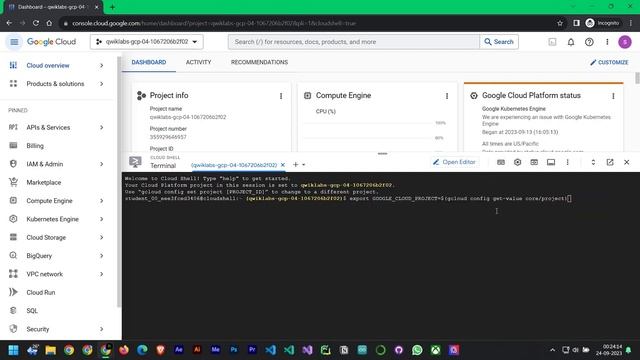Expand the Cloud overview submenu arrow

click(101, 65)
